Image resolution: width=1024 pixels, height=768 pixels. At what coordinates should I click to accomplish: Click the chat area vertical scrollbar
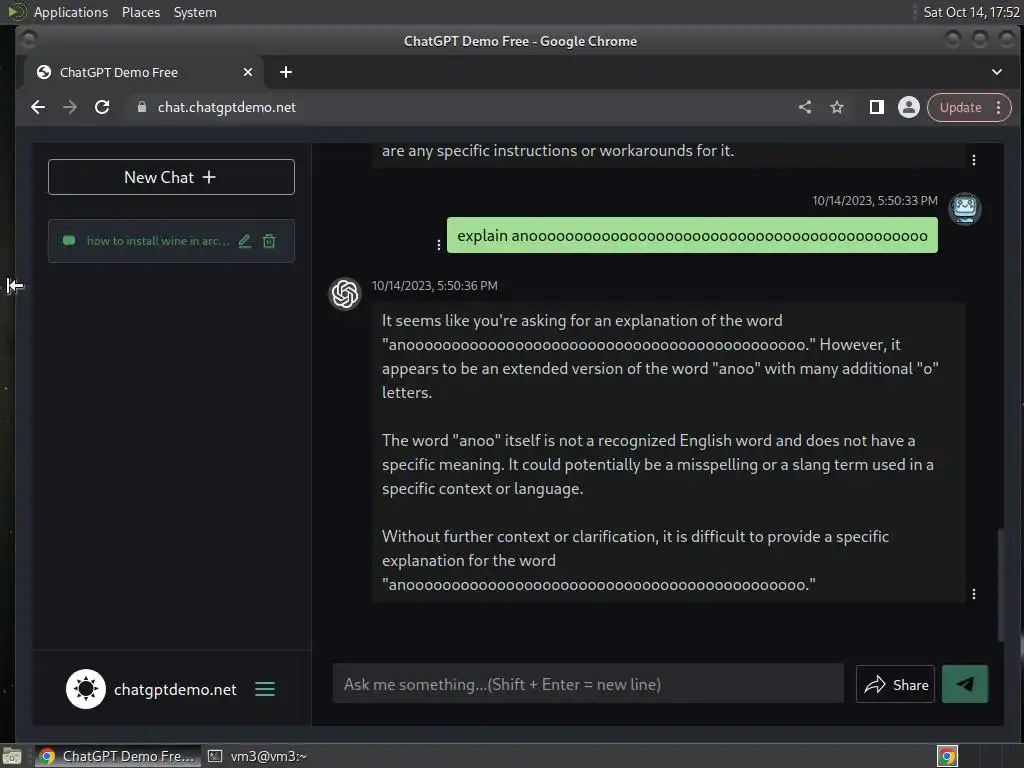(x=1000, y=584)
